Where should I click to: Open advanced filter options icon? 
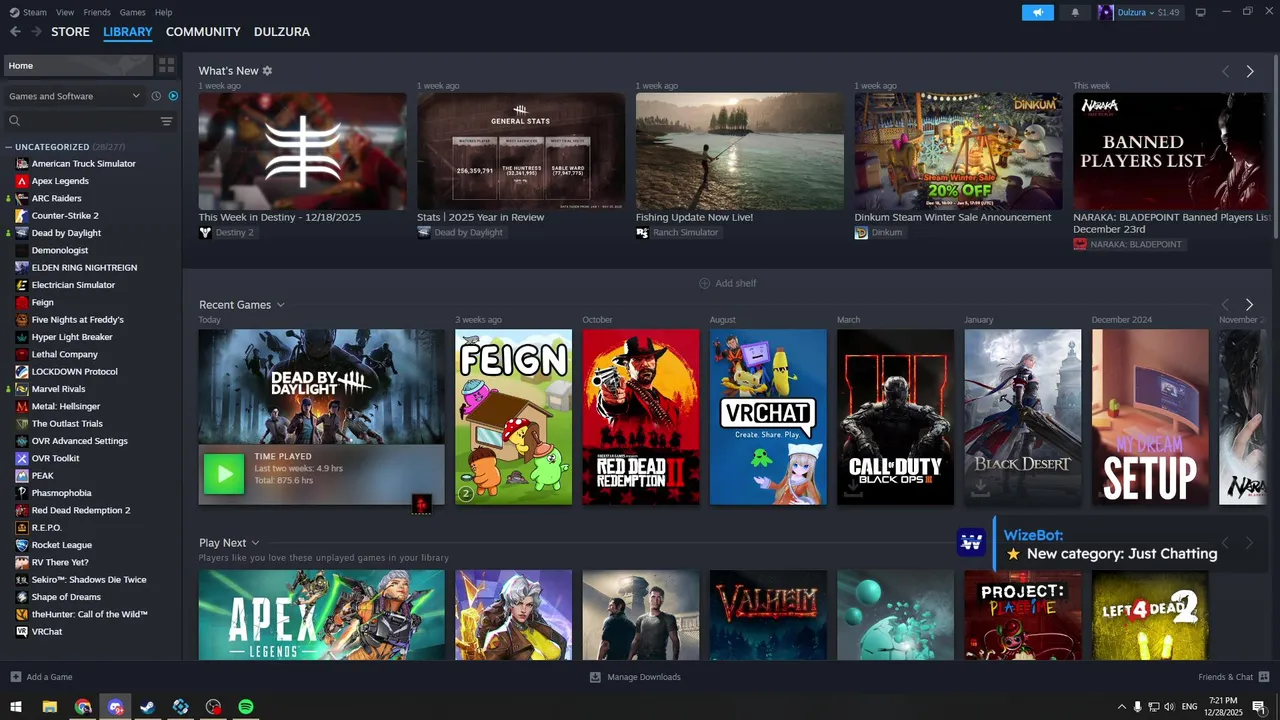click(x=166, y=121)
